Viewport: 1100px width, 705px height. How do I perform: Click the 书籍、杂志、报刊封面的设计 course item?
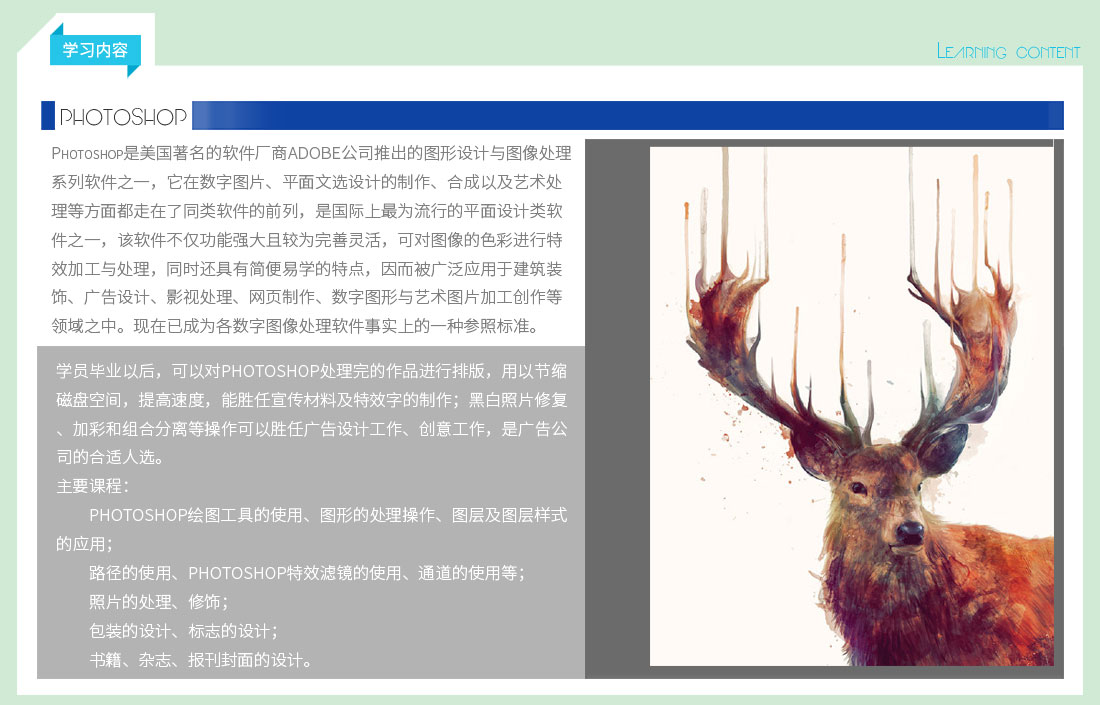click(200, 660)
